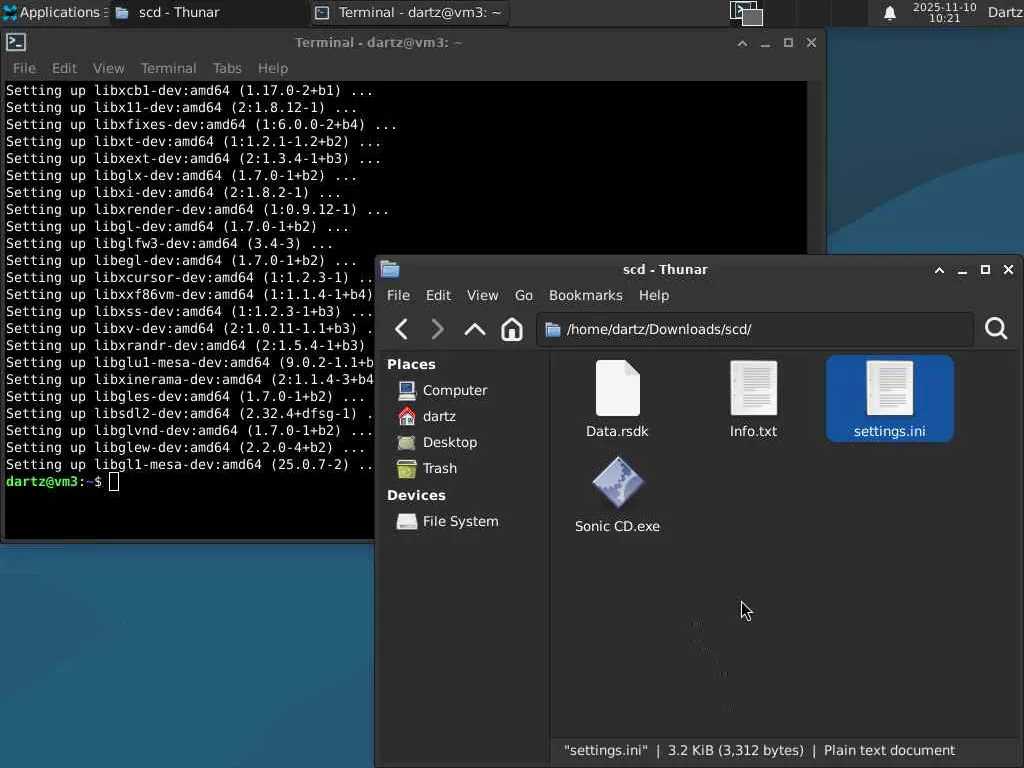Shade the Terminal window with up-arrow button
This screenshot has height=768, width=1024.
pyautogui.click(x=742, y=43)
